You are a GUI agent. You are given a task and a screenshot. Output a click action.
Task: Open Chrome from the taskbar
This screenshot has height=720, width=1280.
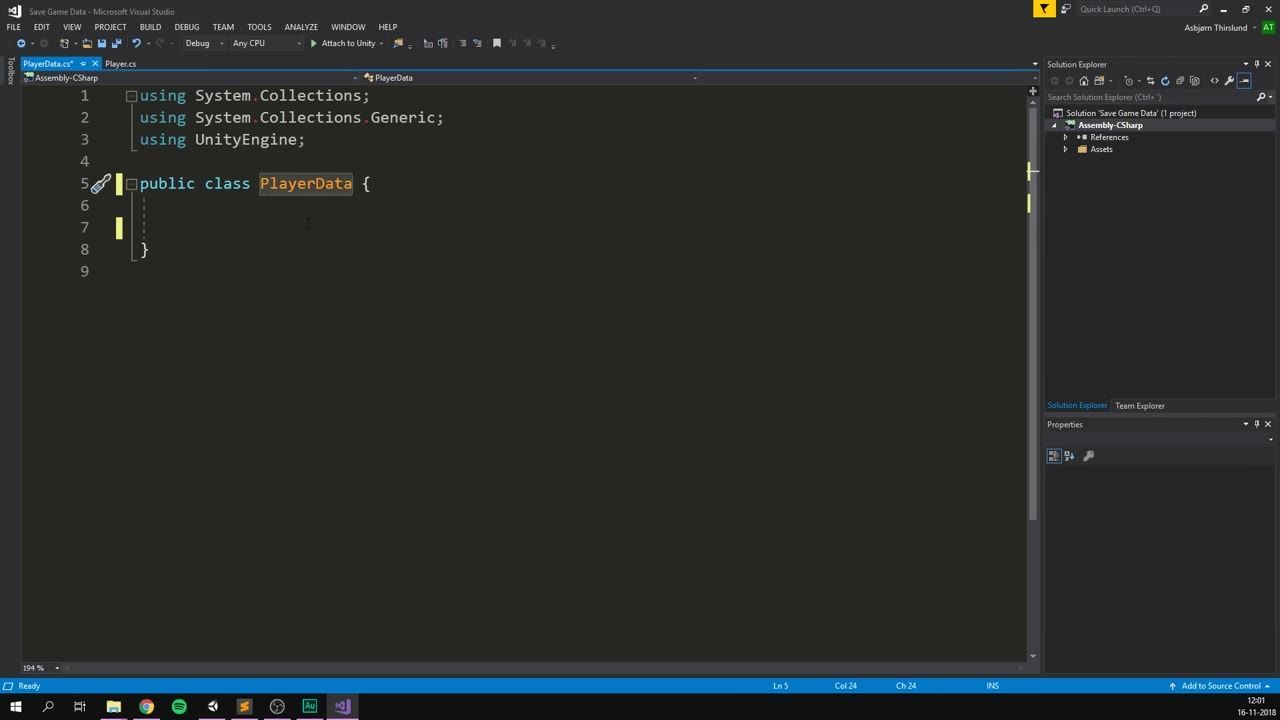[x=146, y=707]
